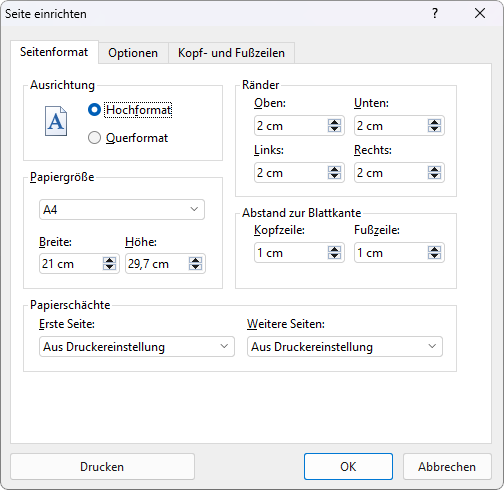Decrease the Breite value with down arrow
The width and height of the screenshot is (504, 490).
coord(109,267)
